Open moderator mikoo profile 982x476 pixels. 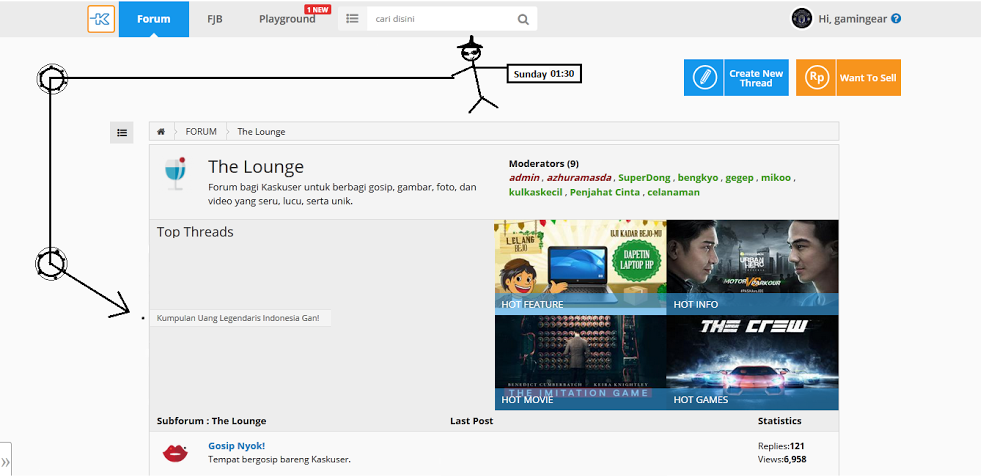pyautogui.click(x=776, y=178)
